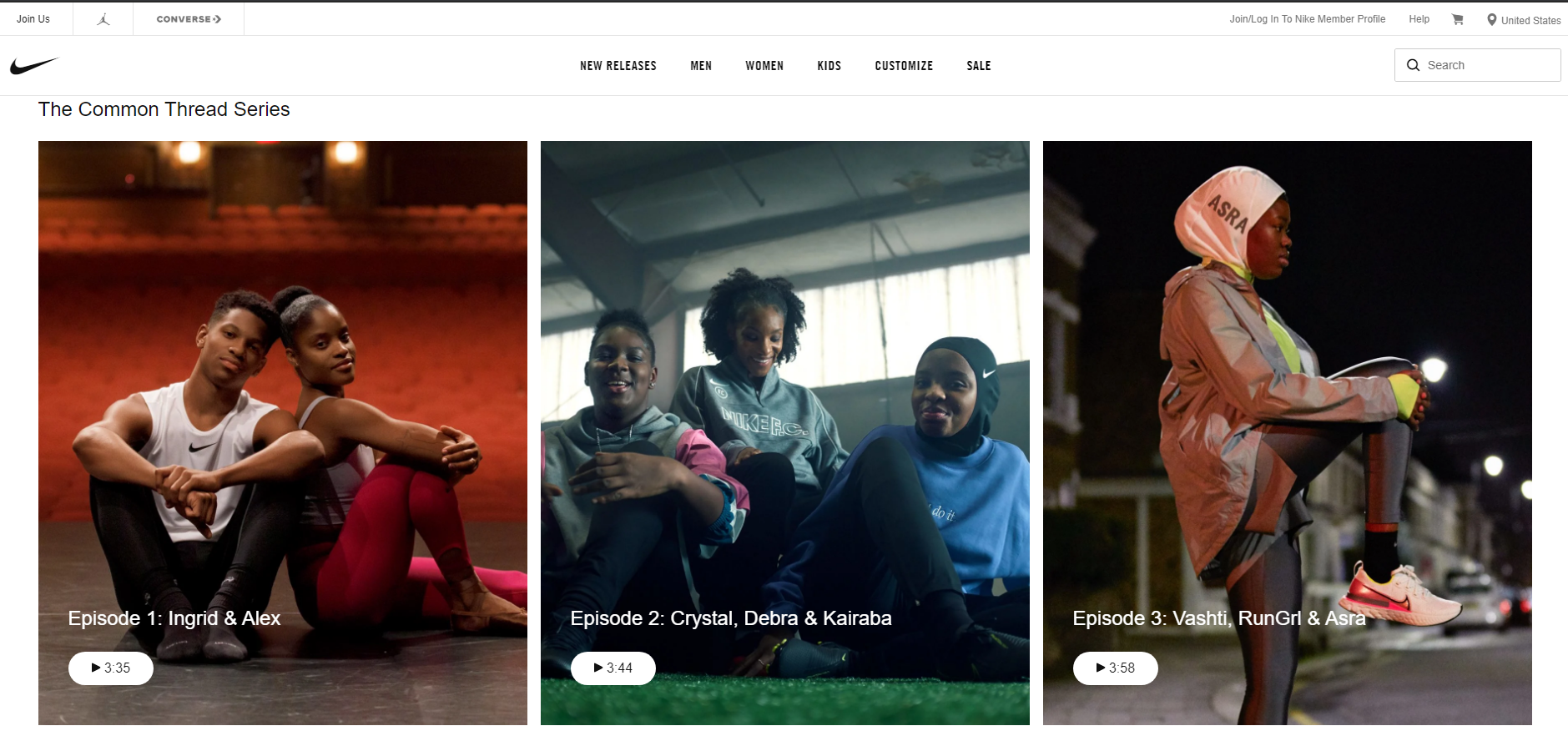The width and height of the screenshot is (1568, 736).
Task: Focus the Search input field
Action: pyautogui.click(x=1478, y=65)
